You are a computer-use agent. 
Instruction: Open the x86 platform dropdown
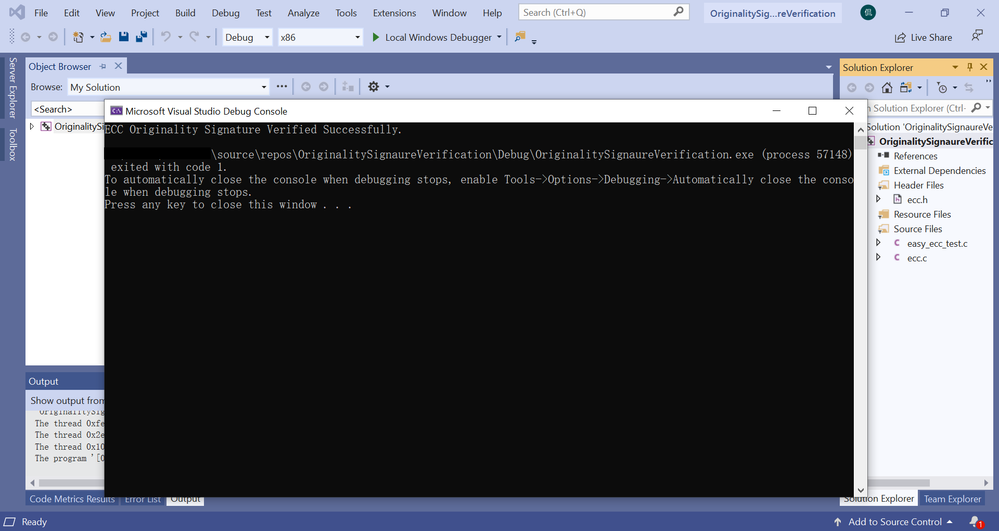pyautogui.click(x=320, y=38)
